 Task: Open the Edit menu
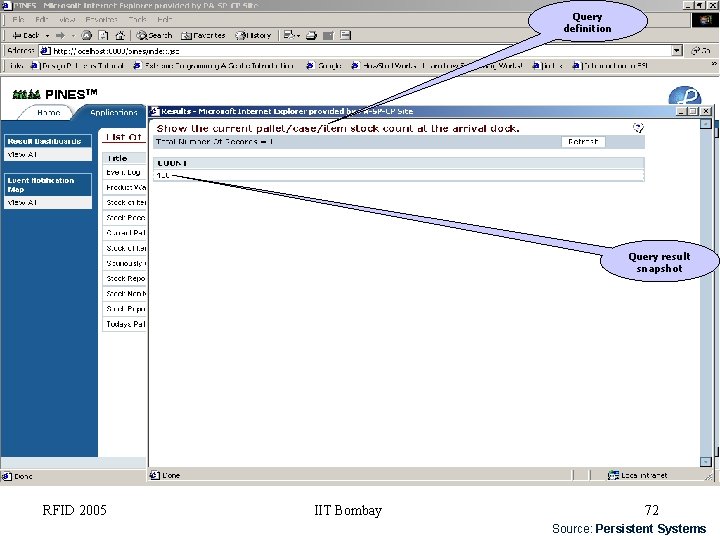pos(42,19)
